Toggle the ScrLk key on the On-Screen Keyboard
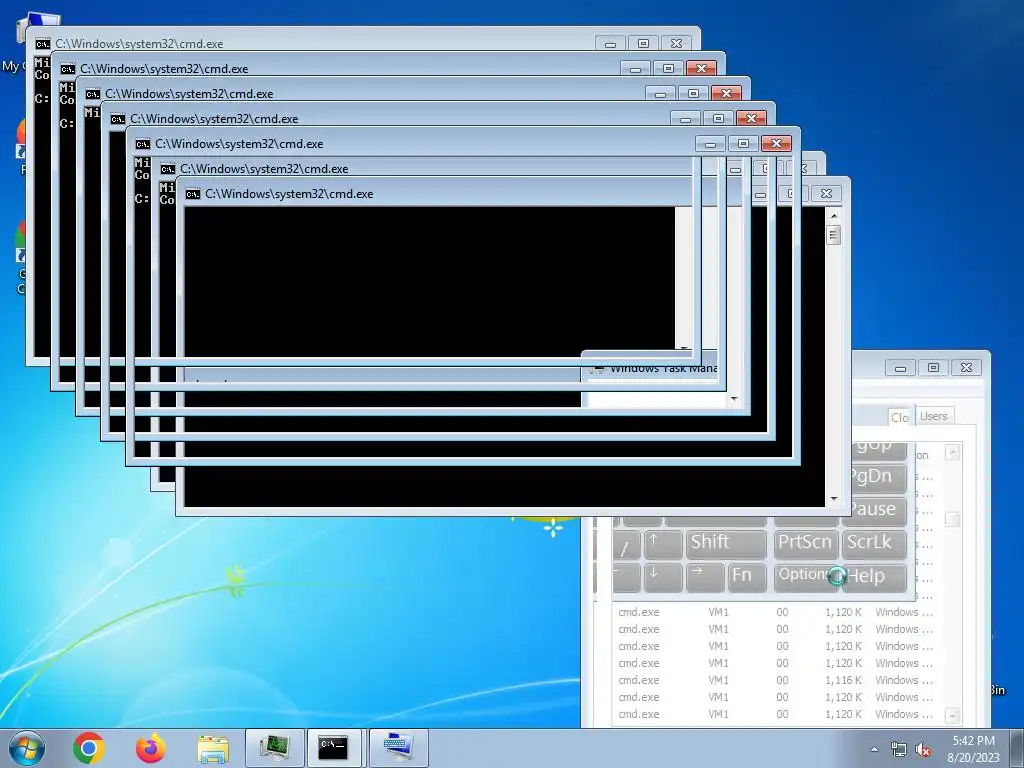The height and width of the screenshot is (768, 1024). tap(874, 543)
